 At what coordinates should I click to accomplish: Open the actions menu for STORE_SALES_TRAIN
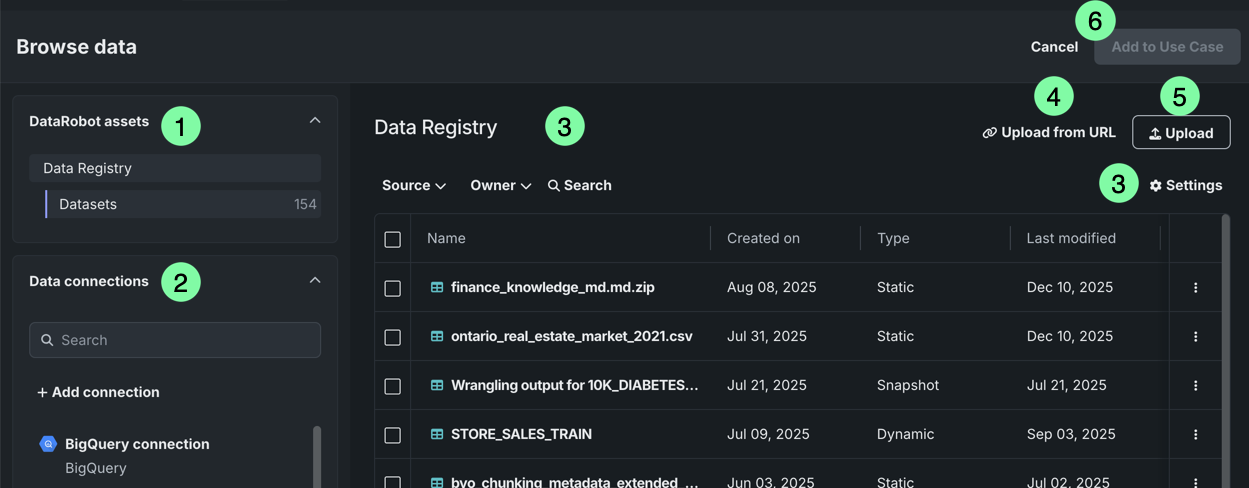pyautogui.click(x=1195, y=434)
